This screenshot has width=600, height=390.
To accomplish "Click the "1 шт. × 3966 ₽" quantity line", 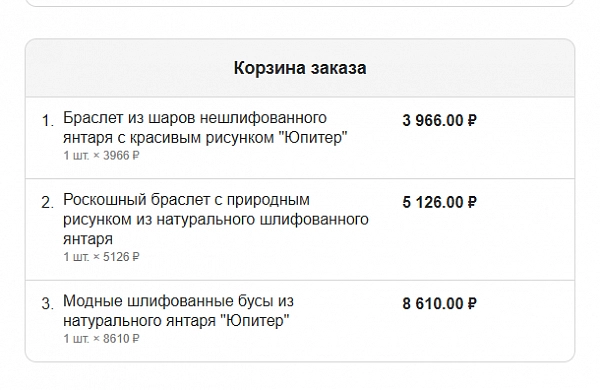I will pos(101,156).
